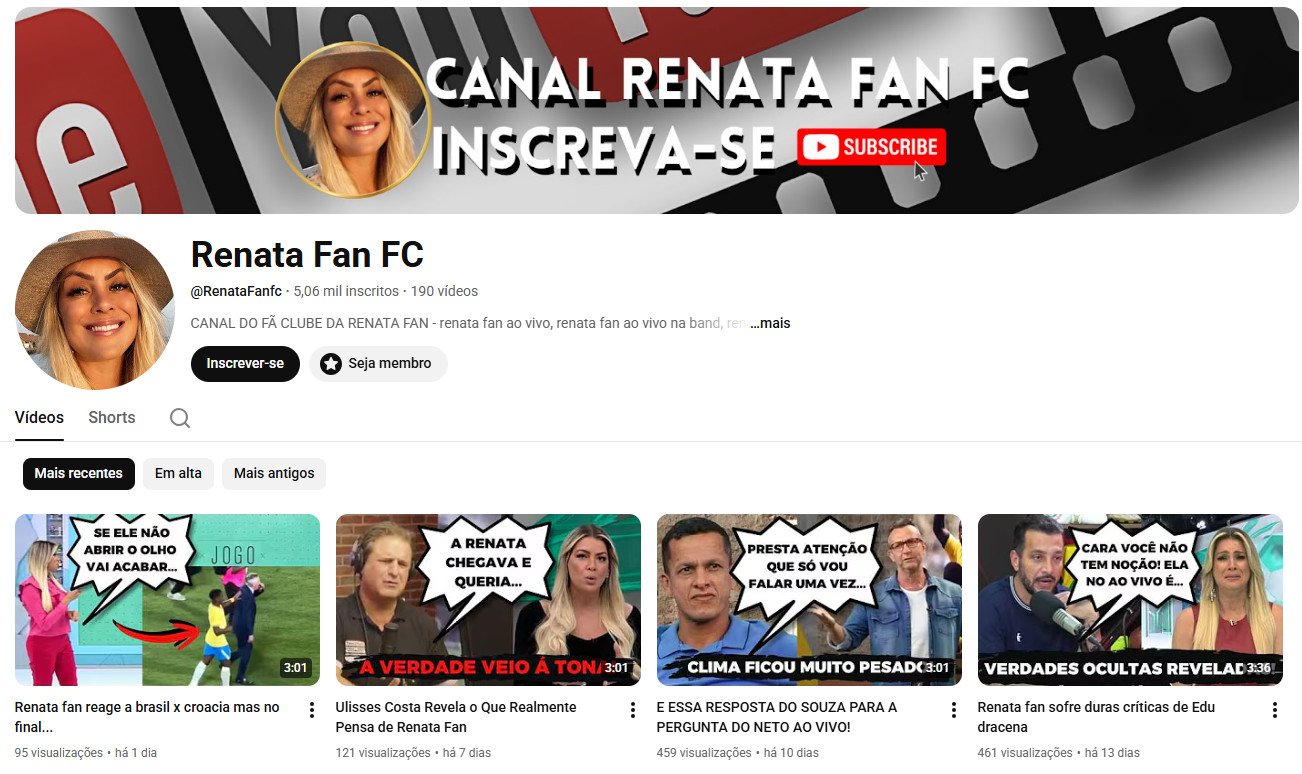This screenshot has width=1302, height=774.
Task: Select the Mais recentes filter chip
Action: pos(78,474)
